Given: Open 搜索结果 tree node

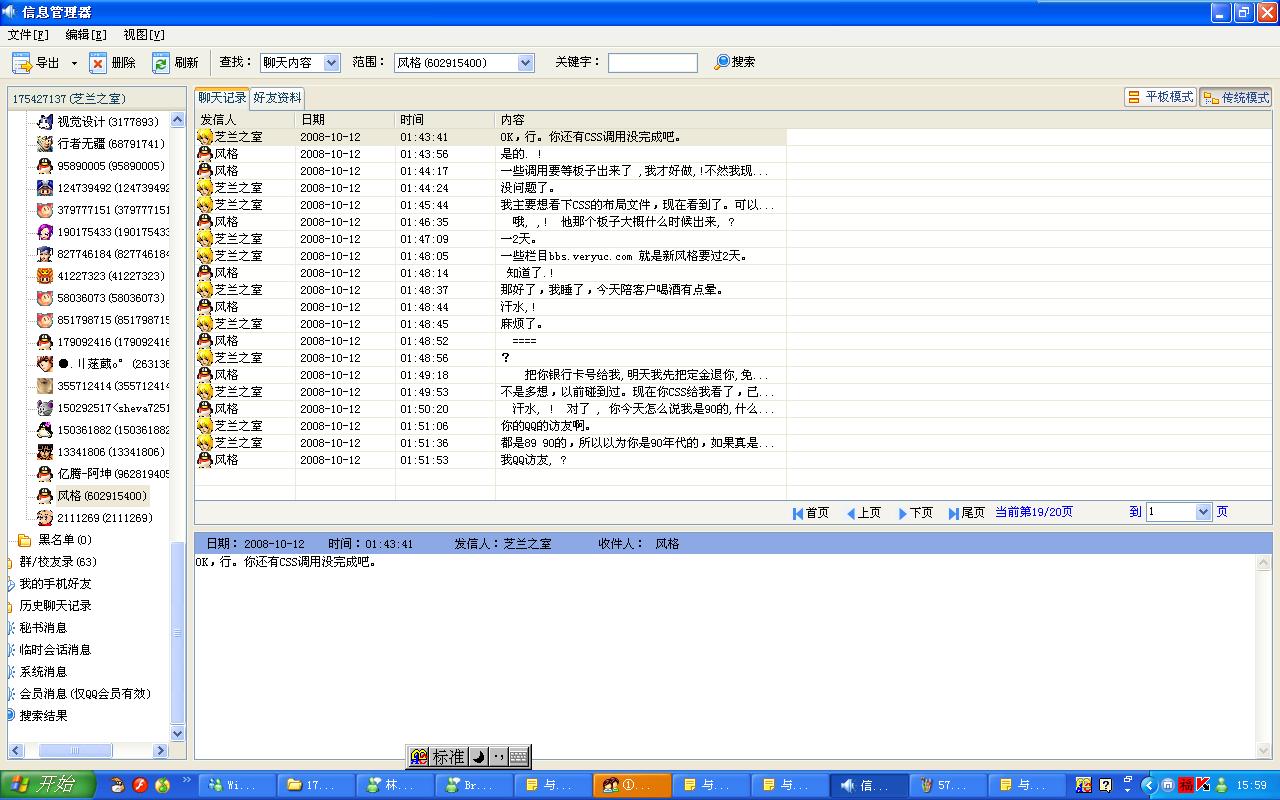Looking at the screenshot, I should click(x=43, y=716).
